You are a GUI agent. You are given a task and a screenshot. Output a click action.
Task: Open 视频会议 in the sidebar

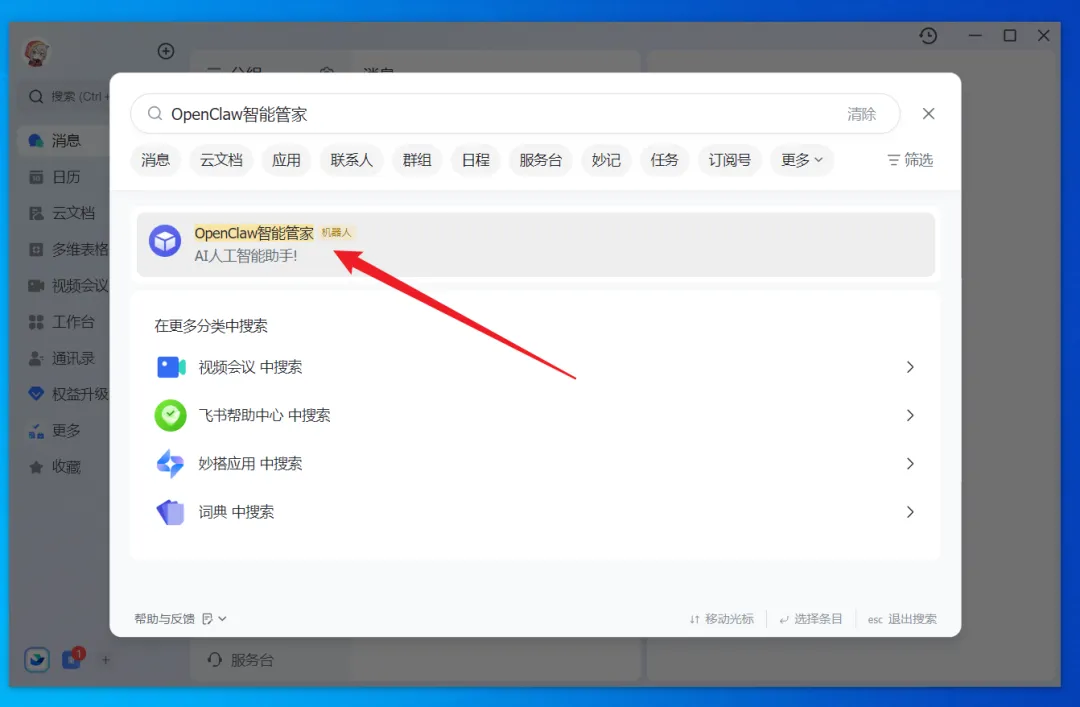pos(65,285)
